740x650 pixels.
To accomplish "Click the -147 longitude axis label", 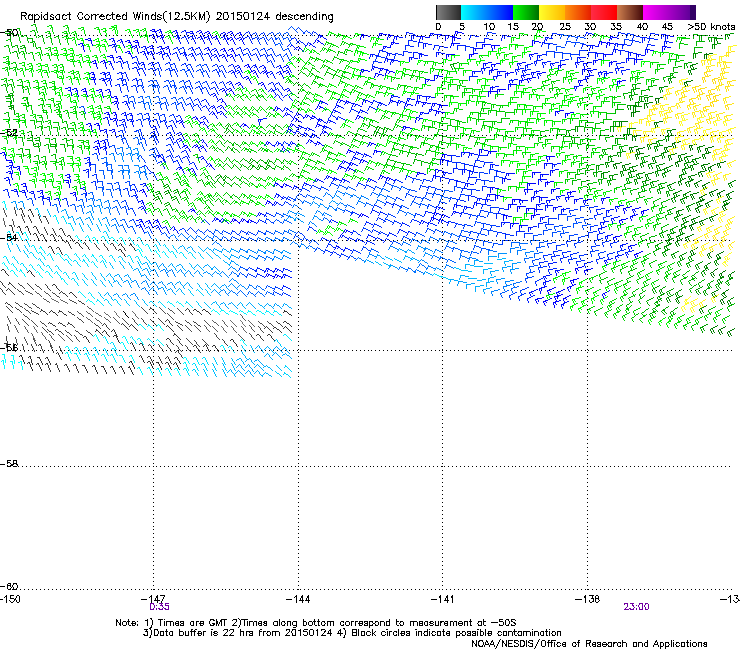I will 153,599.
